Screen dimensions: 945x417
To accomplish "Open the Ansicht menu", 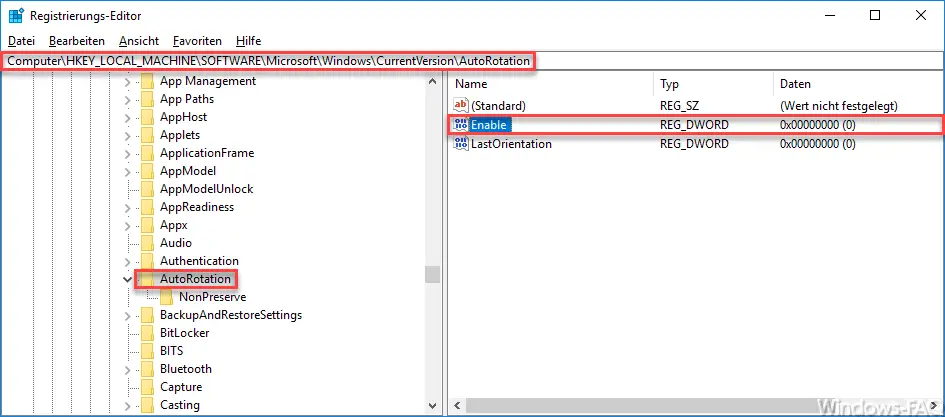I will (x=139, y=41).
